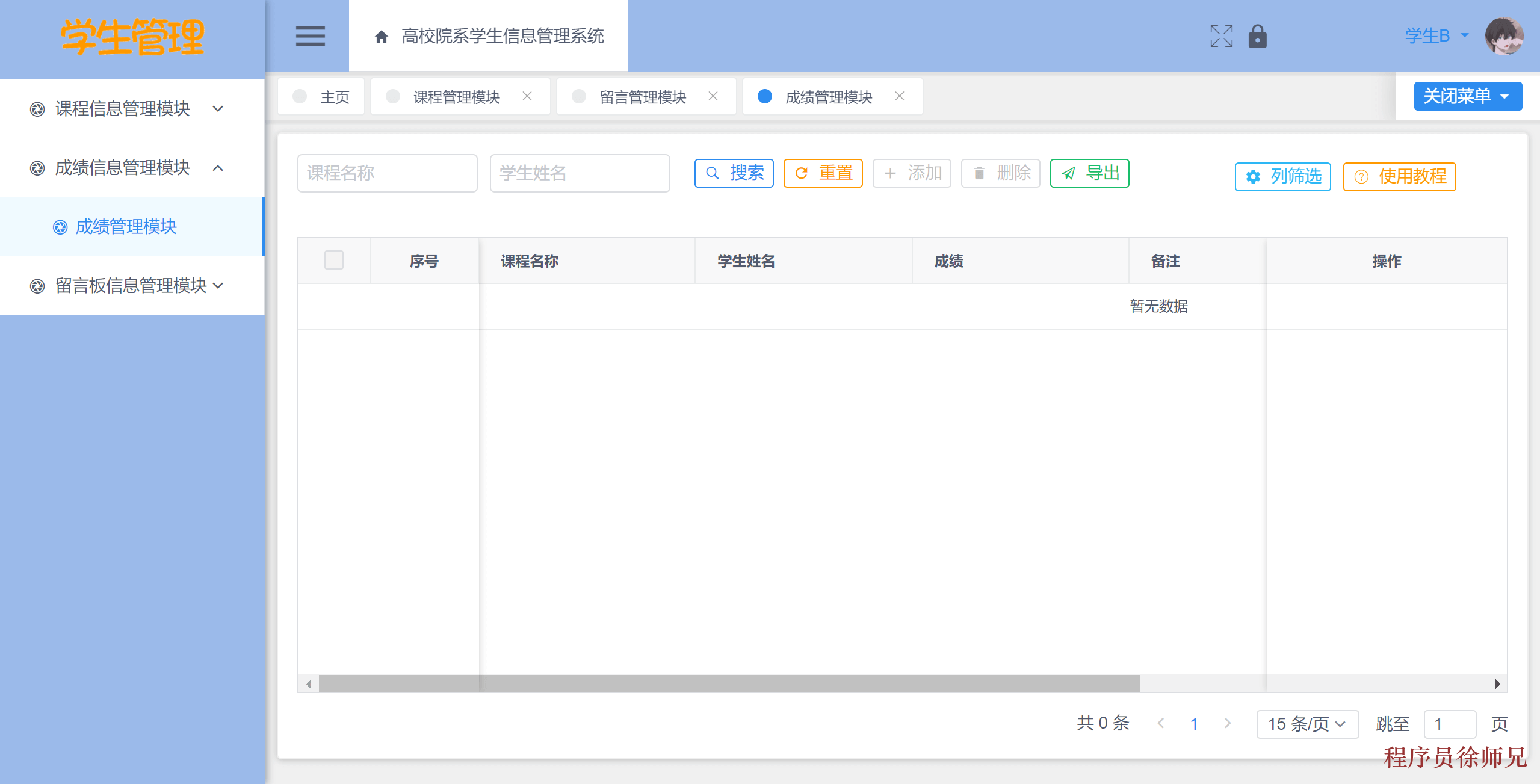Viewport: 1540px width, 784px height.
Task: Click the gear icon on 列筛选 button
Action: click(x=1252, y=176)
